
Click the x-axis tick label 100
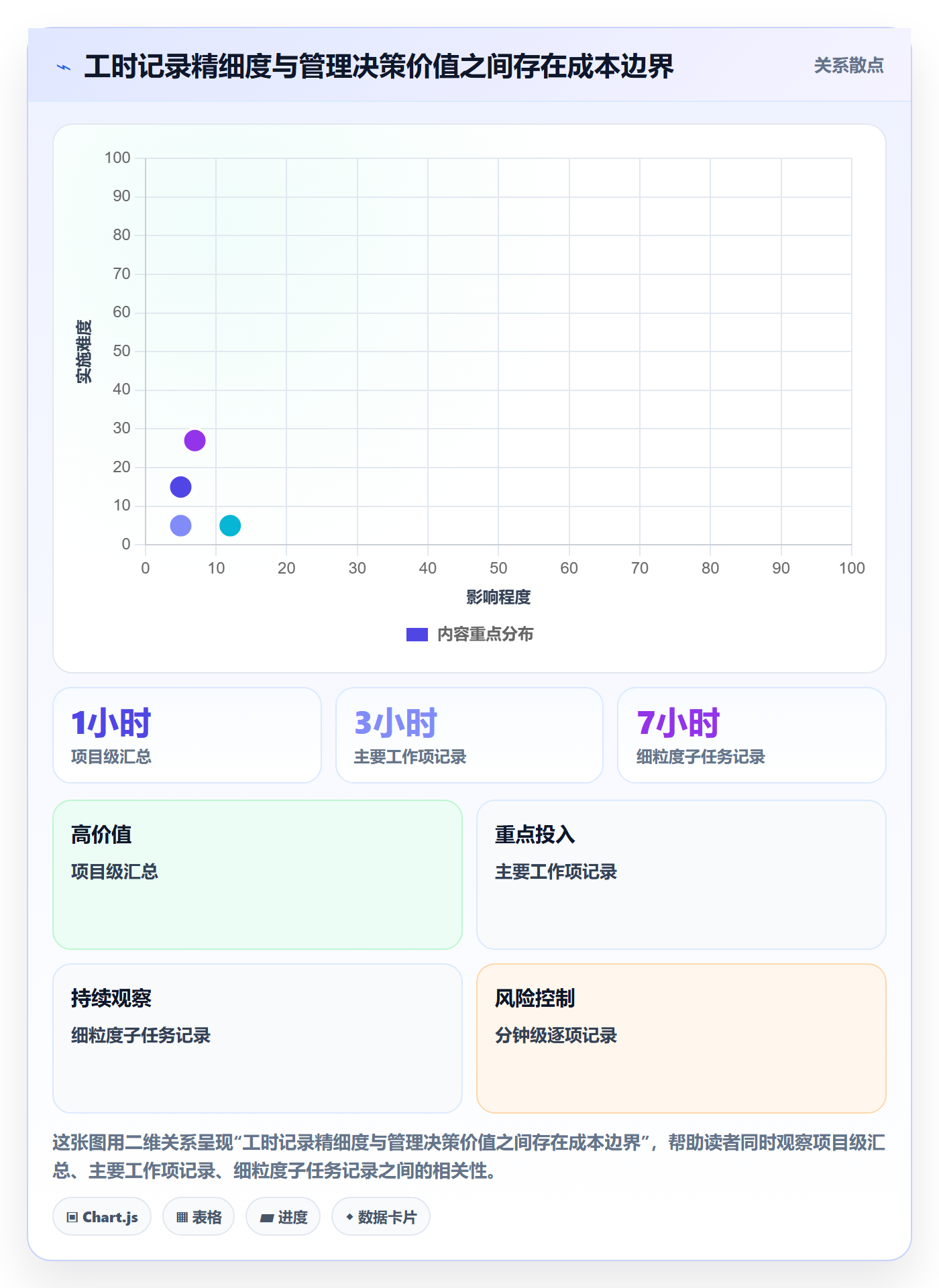852,568
